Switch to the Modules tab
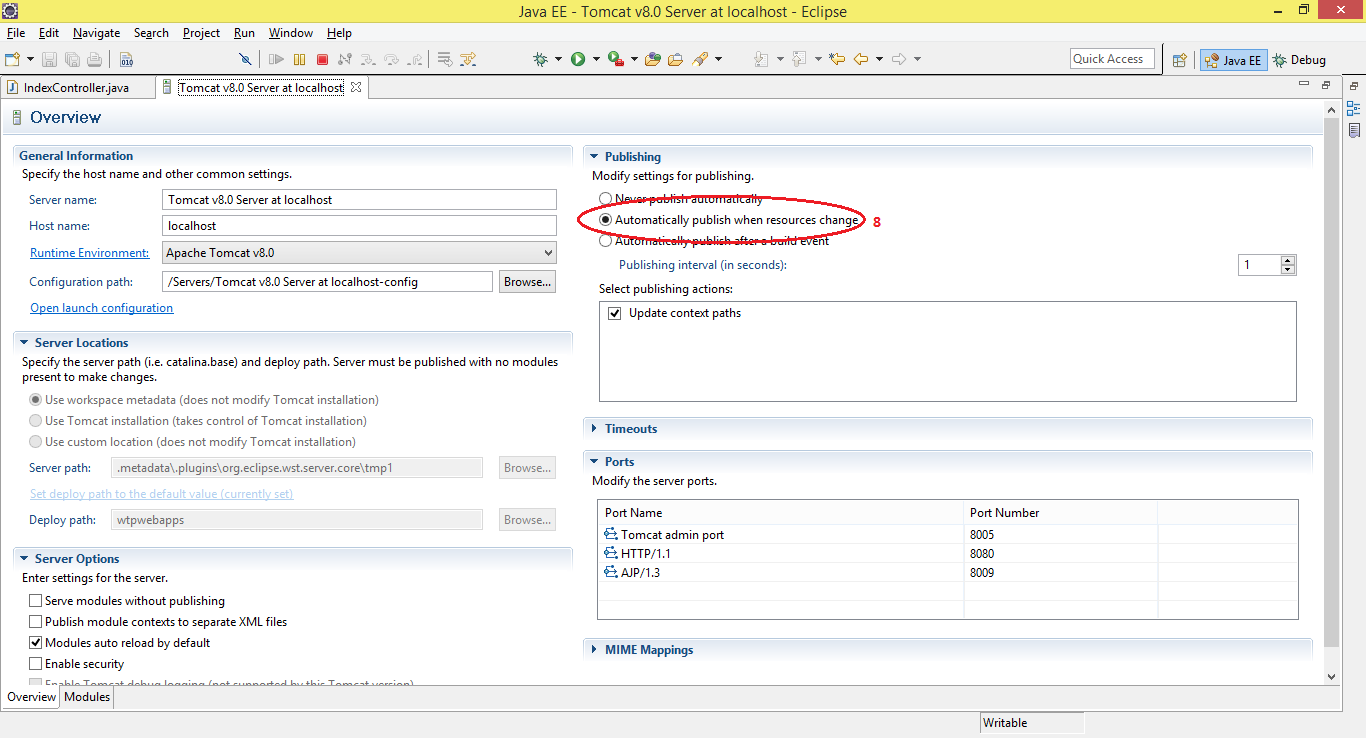Screen dimensions: 1366x738 click(86, 697)
